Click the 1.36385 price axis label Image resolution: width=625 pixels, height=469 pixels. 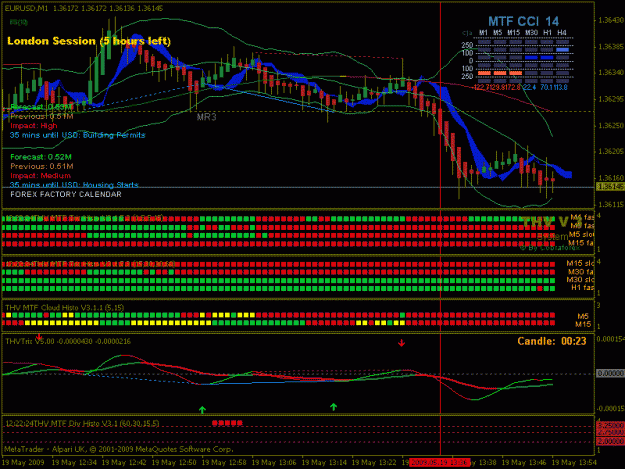click(x=611, y=47)
